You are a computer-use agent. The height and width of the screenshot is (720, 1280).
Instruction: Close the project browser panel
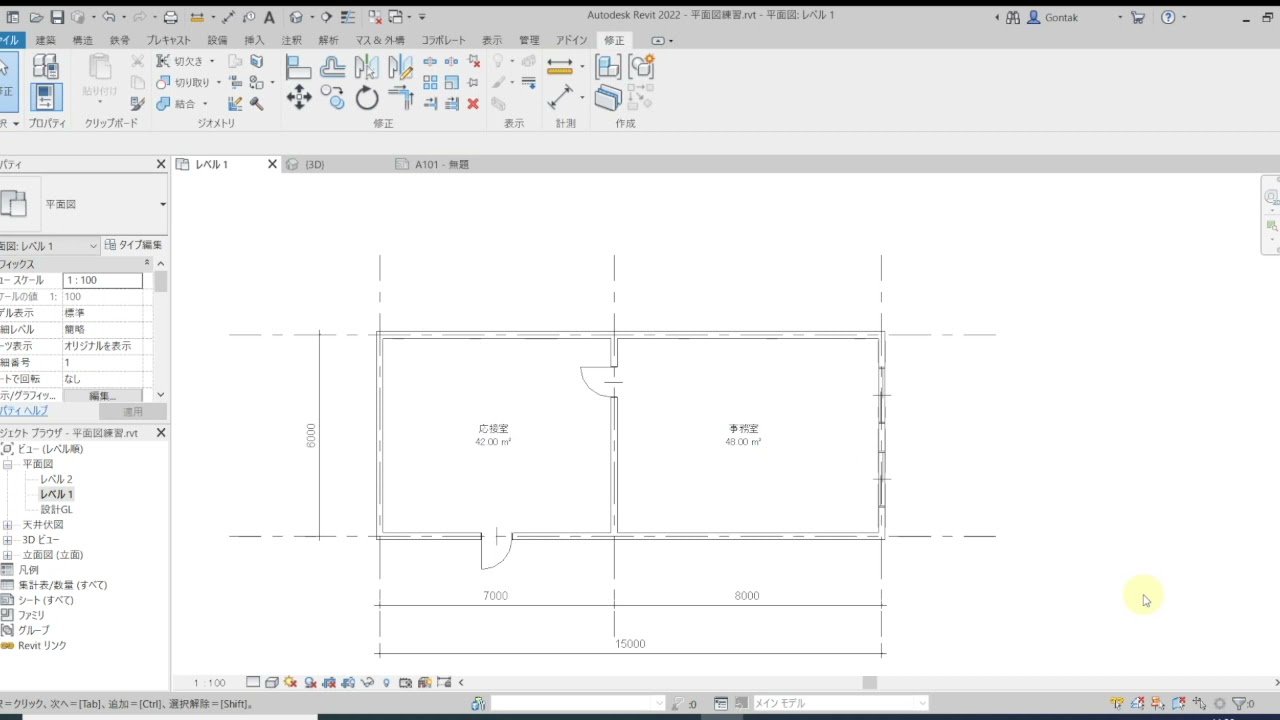pos(161,433)
